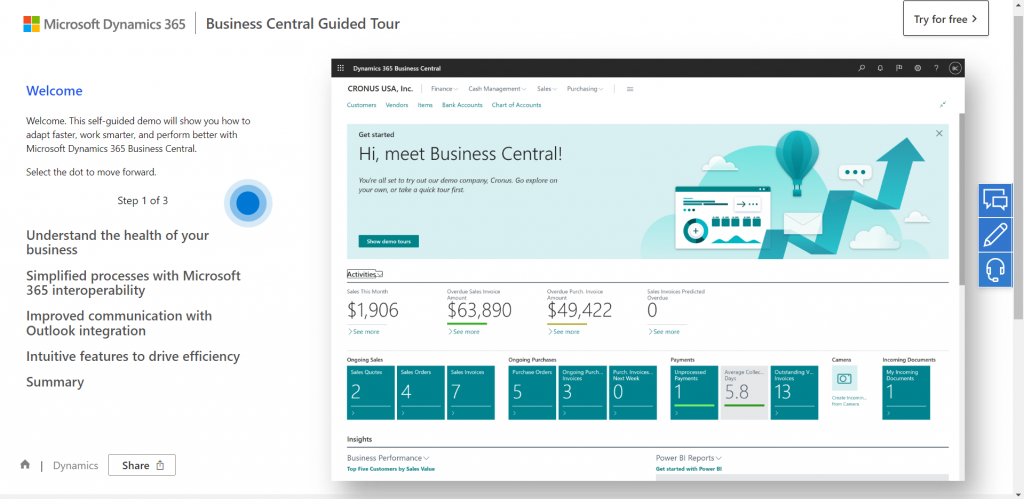Viewport: 1024px width, 499px height.
Task: Click the Share button
Action: pos(142,465)
